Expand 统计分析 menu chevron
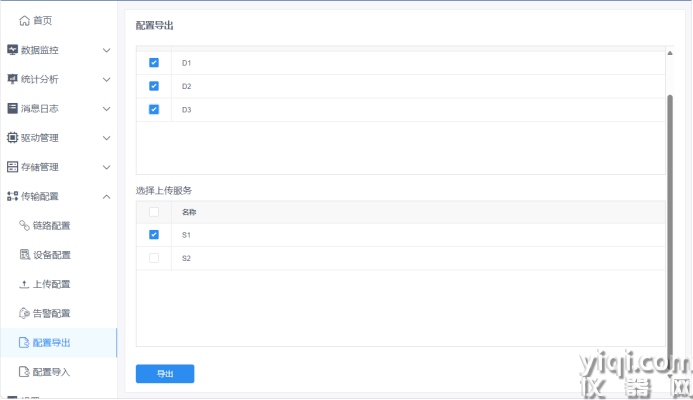This screenshot has height=400, width=693. (107, 80)
